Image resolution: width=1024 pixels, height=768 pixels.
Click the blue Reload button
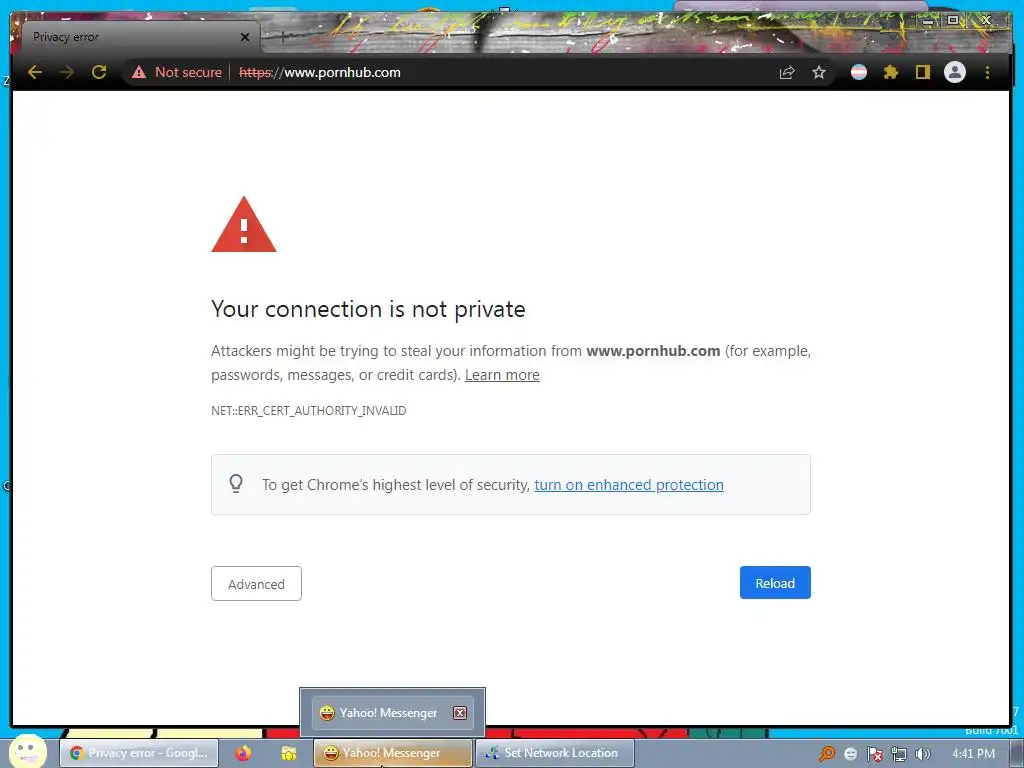(x=775, y=583)
